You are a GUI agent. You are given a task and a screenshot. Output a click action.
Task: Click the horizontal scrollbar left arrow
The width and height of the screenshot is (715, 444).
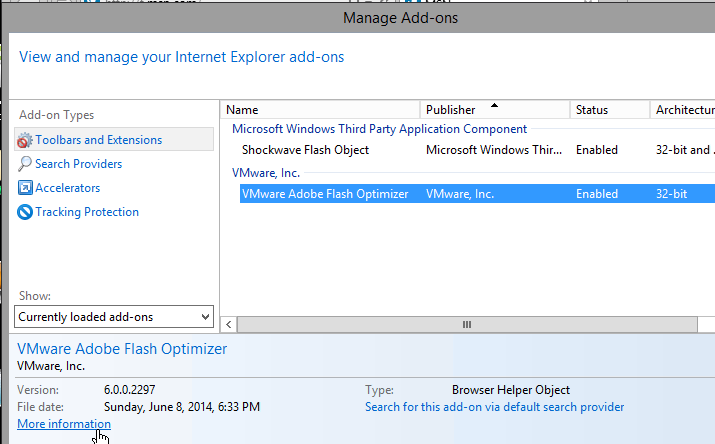tap(229, 325)
